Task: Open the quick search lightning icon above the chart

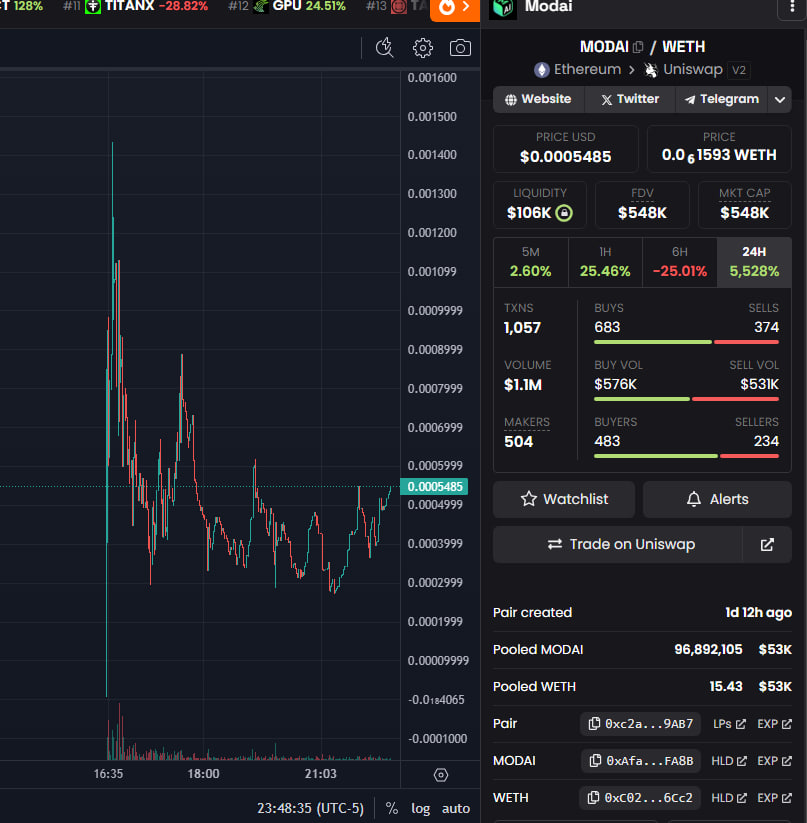Action: point(384,47)
